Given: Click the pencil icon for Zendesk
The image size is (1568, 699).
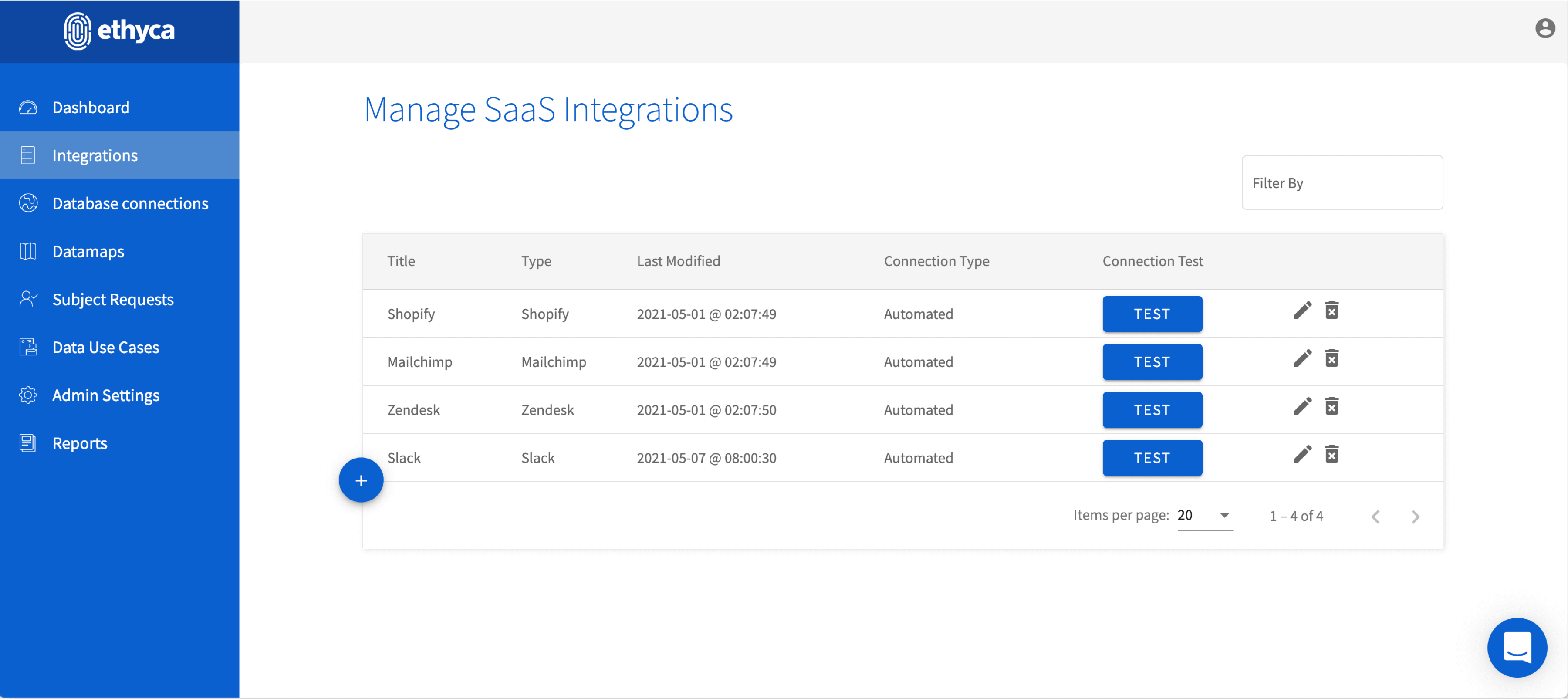Looking at the screenshot, I should tap(1302, 407).
